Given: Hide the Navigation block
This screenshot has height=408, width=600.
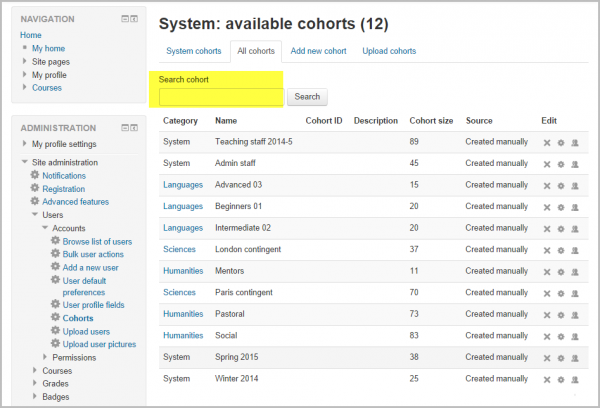Looking at the screenshot, I should pyautogui.click(x=124, y=19).
